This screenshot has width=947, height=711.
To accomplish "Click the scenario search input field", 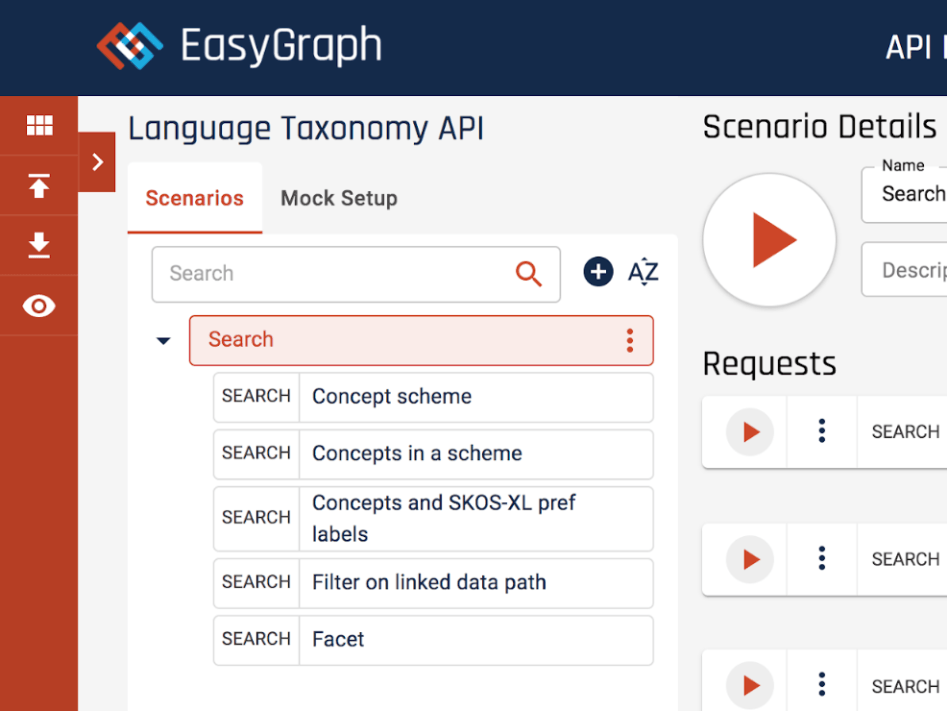I will pos(335,274).
